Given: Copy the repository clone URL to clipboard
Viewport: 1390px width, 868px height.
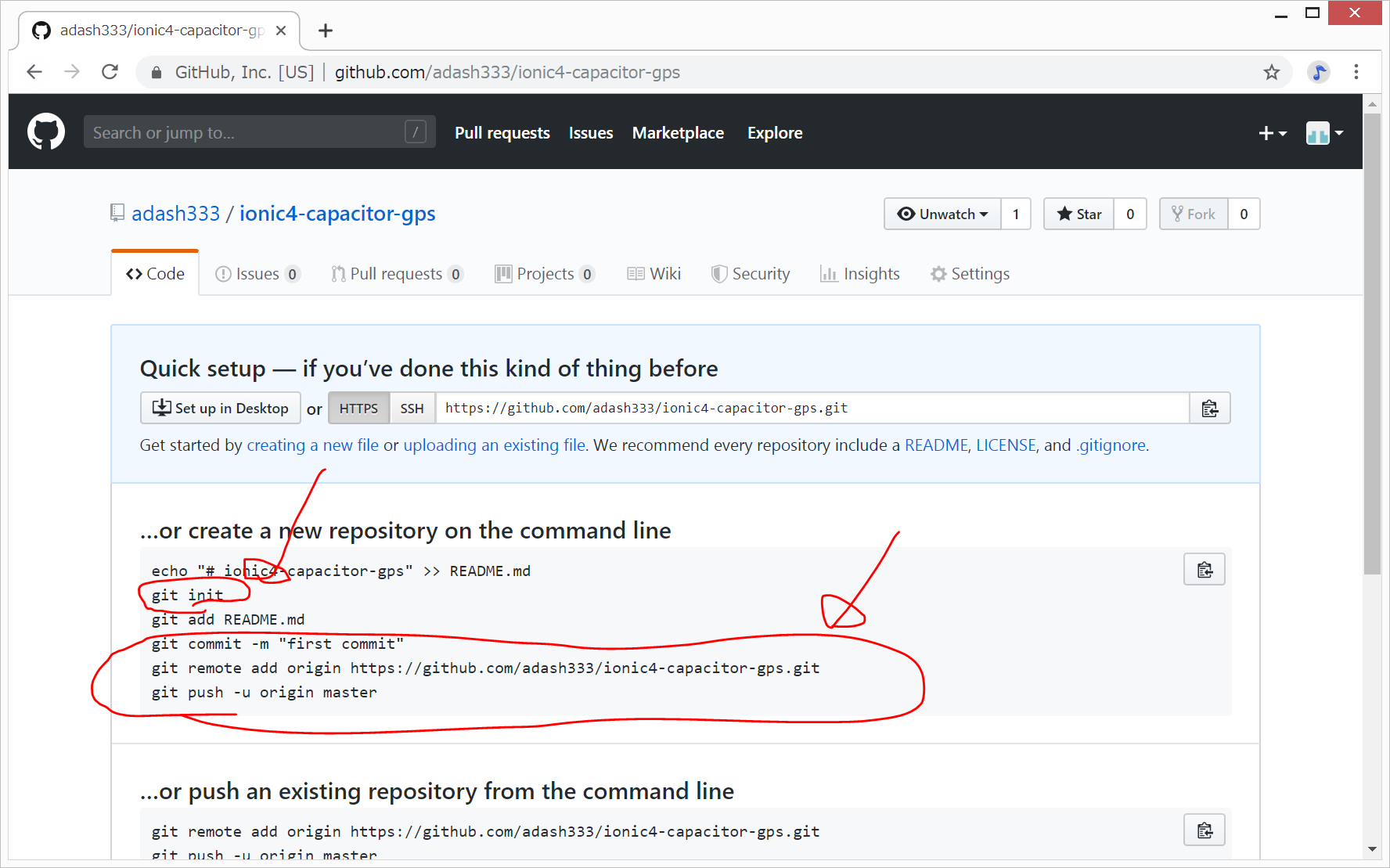Looking at the screenshot, I should click(x=1209, y=409).
